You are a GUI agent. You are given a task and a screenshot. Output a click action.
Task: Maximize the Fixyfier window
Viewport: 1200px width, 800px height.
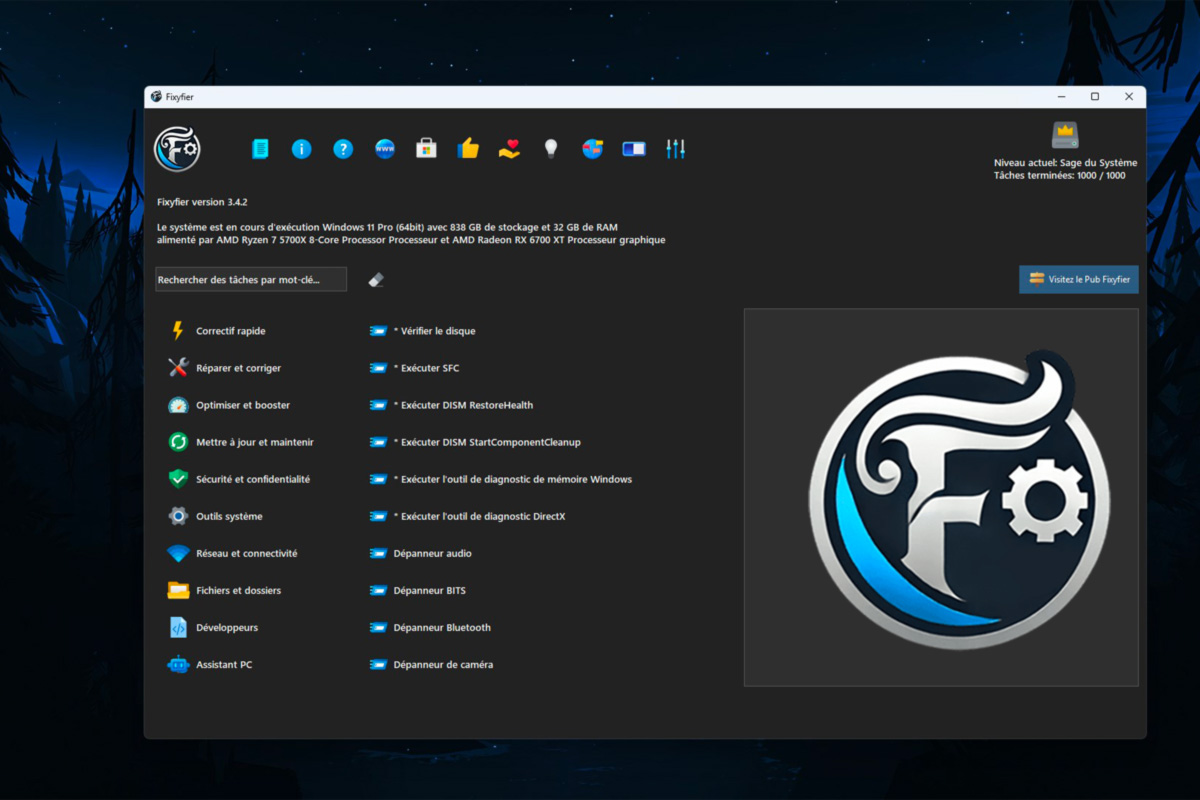click(1095, 97)
